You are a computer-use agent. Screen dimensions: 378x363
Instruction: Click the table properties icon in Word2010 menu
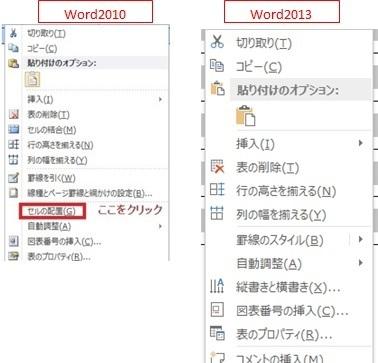(x=13, y=256)
